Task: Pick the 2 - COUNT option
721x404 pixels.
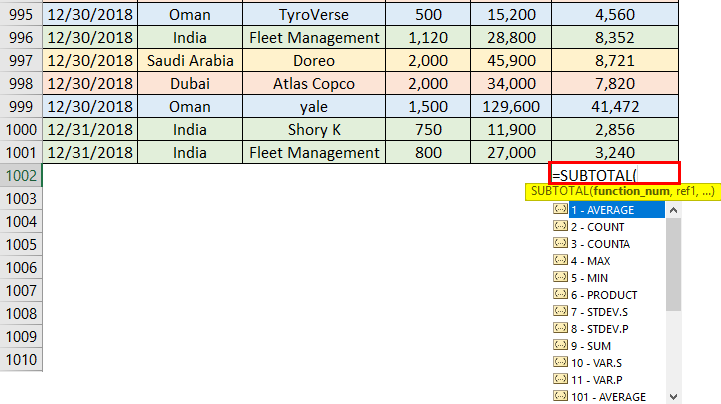Action: click(598, 227)
